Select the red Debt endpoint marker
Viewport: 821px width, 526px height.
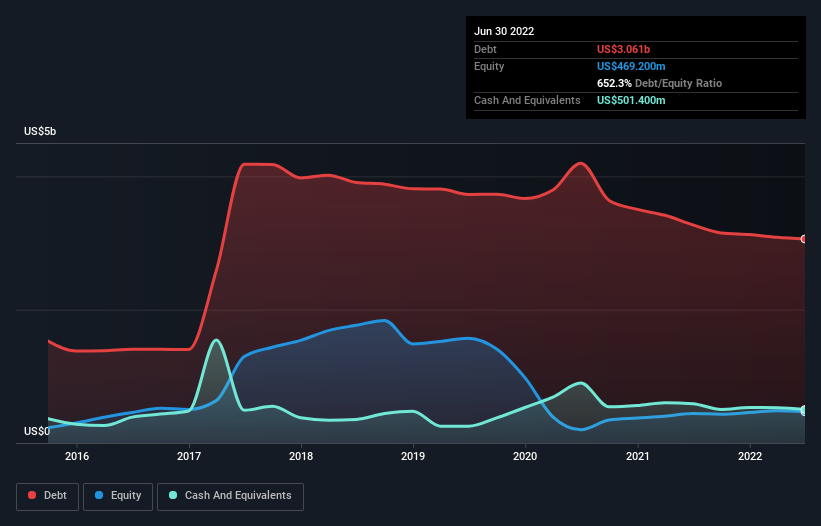click(x=804, y=239)
